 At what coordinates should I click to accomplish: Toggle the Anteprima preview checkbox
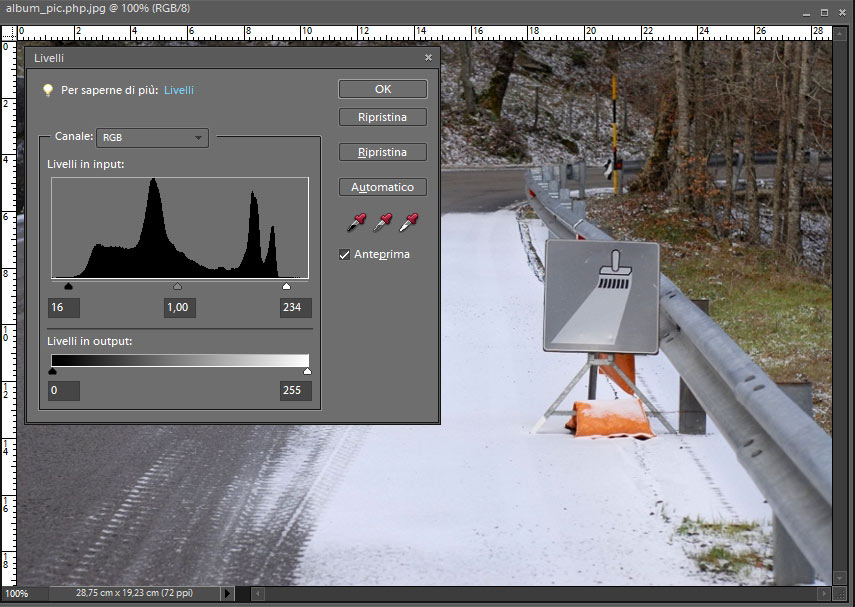(x=345, y=255)
